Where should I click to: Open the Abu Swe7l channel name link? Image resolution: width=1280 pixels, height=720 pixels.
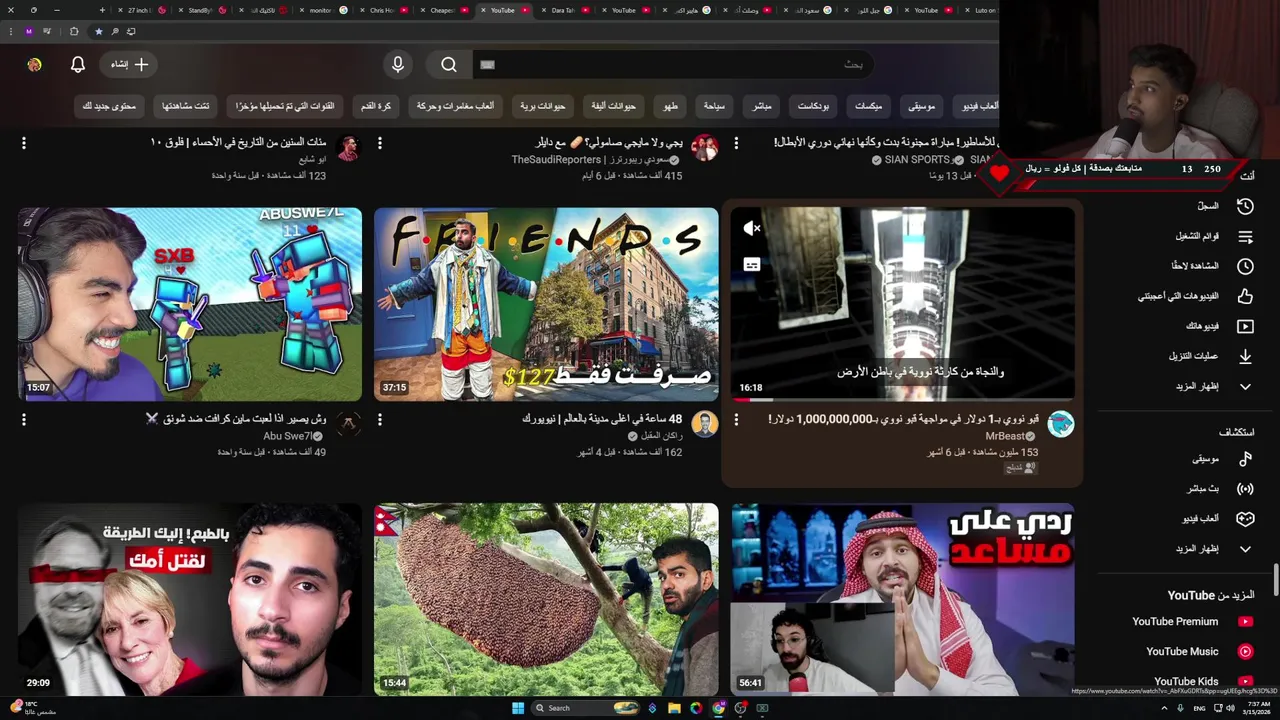[288, 436]
